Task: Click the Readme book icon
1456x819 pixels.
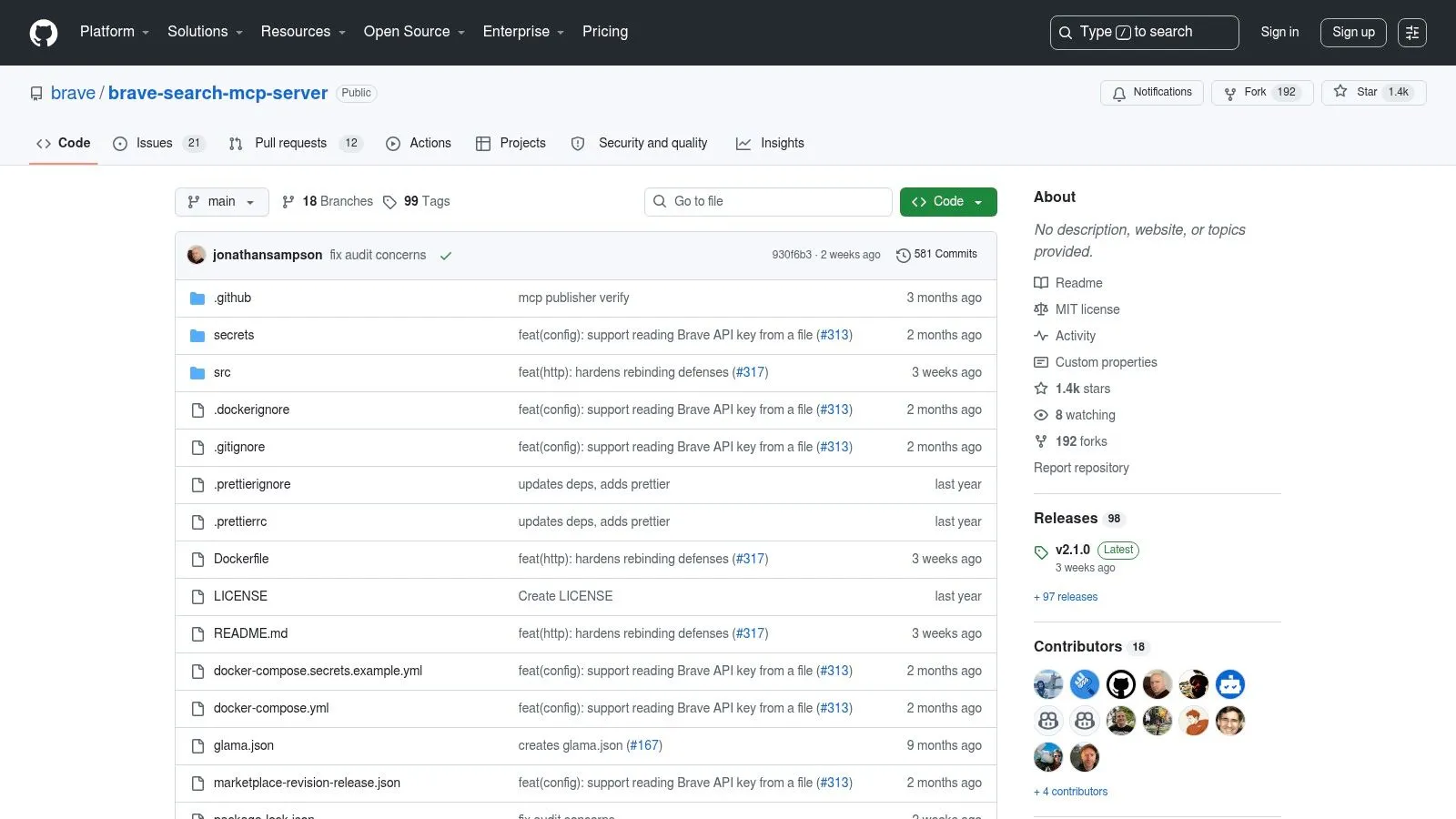Action: tap(1041, 283)
